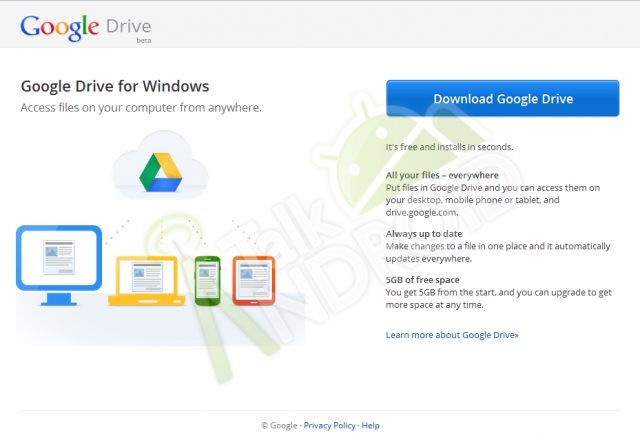
Task: Click the '© Google' footer text
Action: click(x=279, y=425)
